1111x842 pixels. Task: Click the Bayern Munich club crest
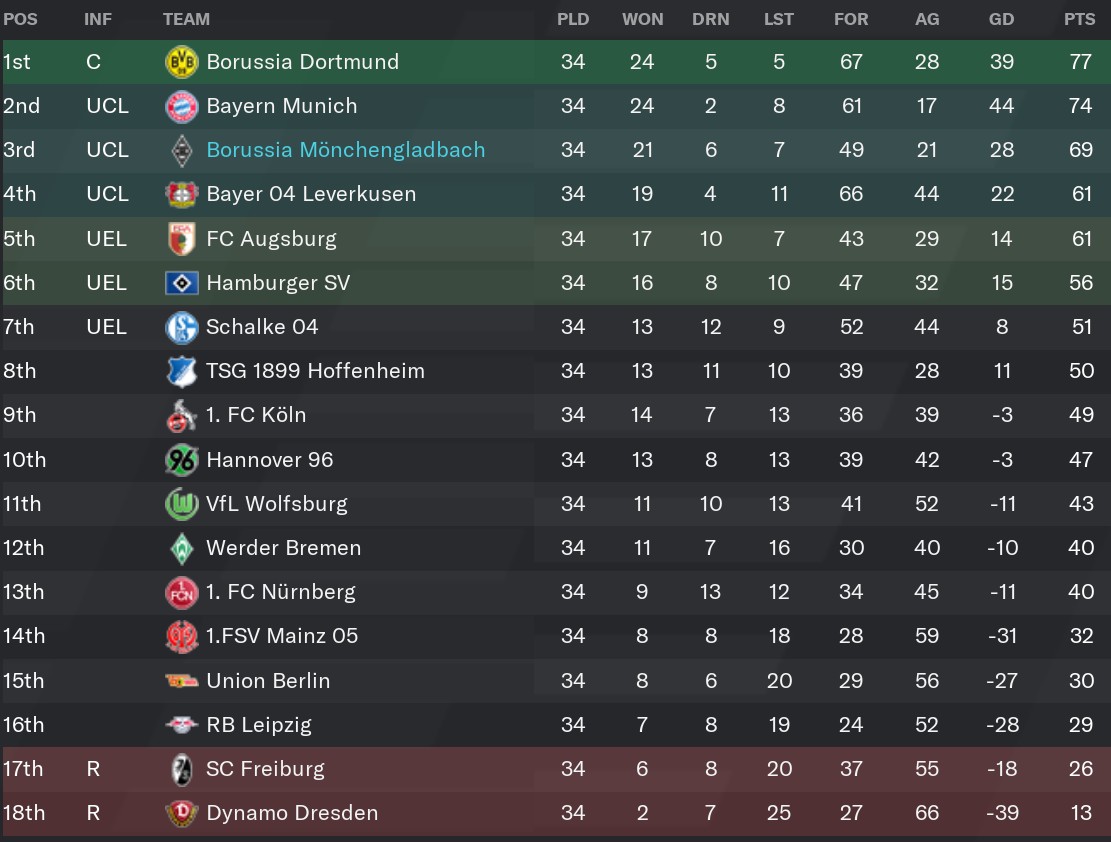click(x=181, y=106)
